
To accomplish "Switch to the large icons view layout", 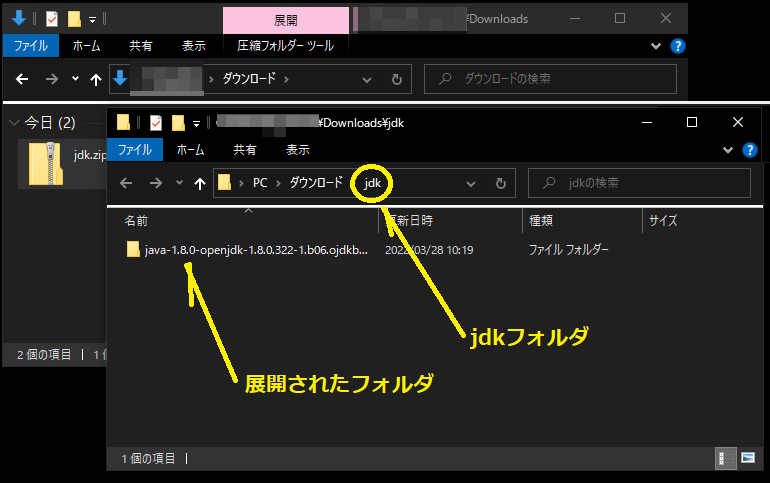I will click(747, 458).
